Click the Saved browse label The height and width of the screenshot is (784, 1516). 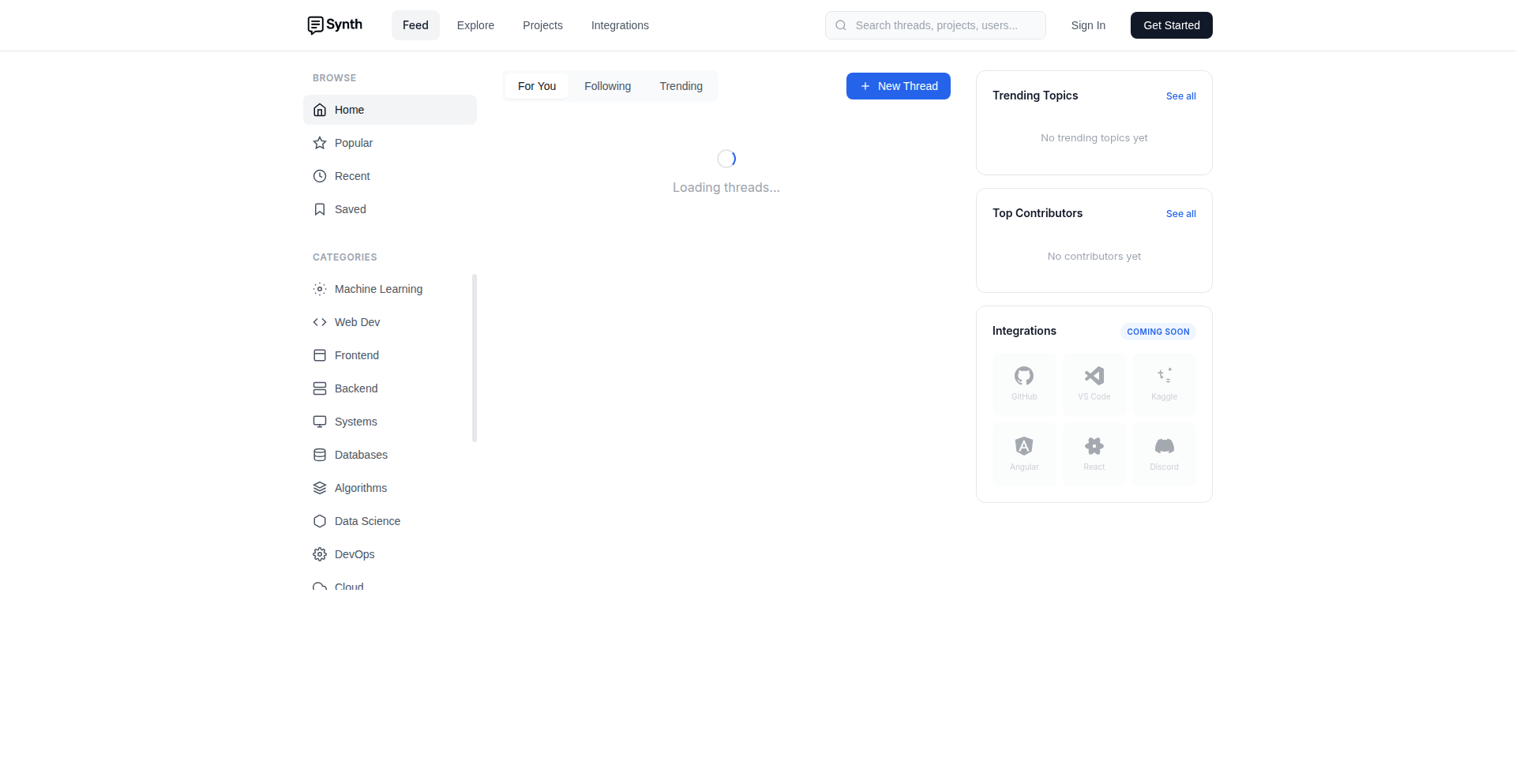(x=351, y=209)
